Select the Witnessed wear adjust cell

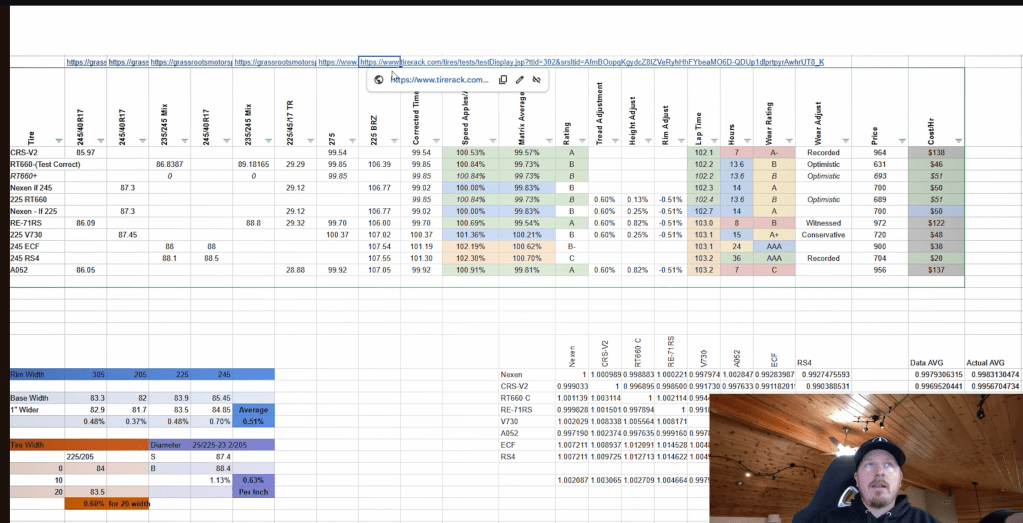tap(823, 223)
